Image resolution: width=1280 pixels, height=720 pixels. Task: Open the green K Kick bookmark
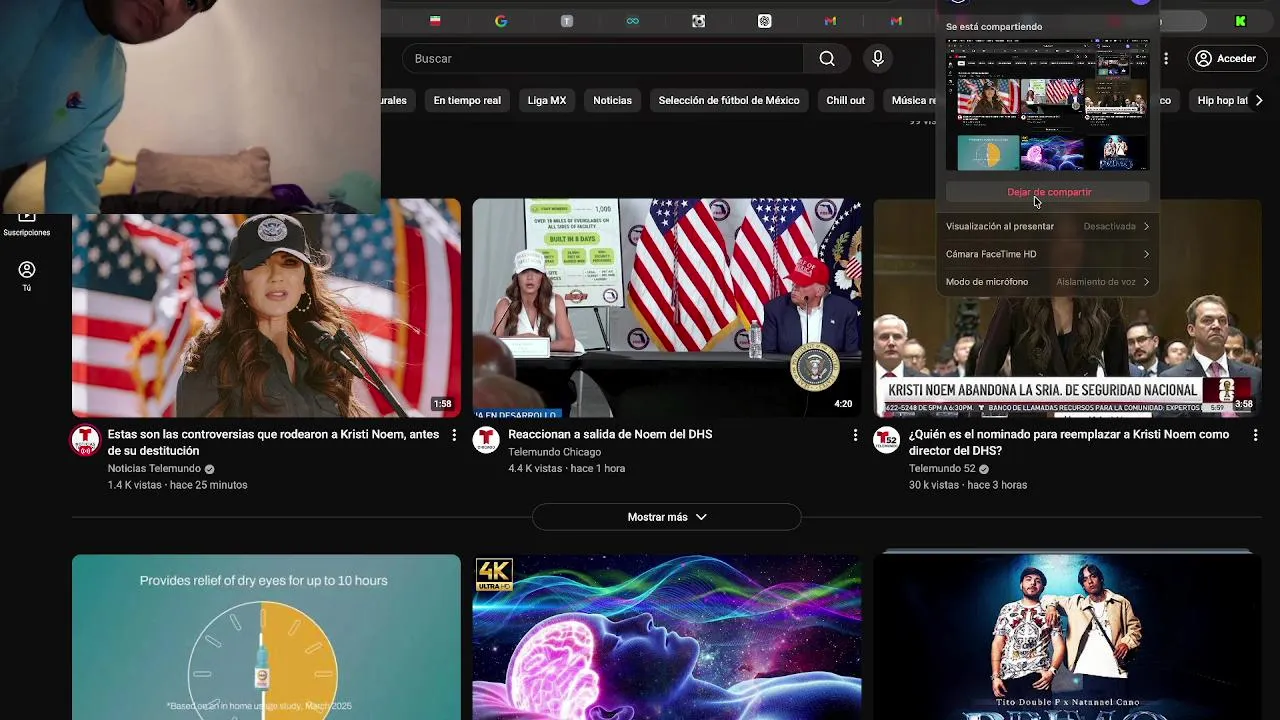tap(1241, 21)
